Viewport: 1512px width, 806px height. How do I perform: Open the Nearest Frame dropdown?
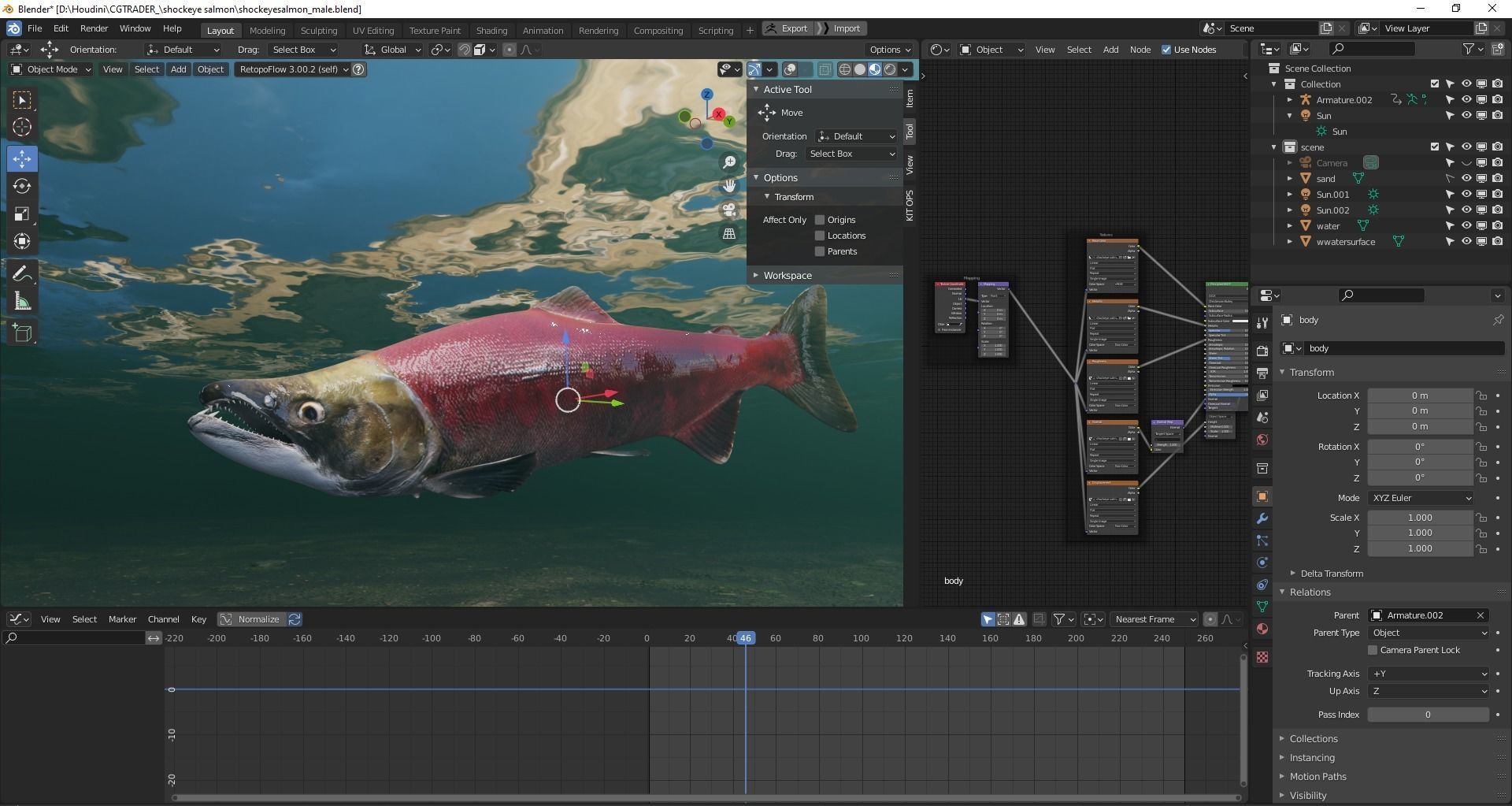click(1153, 619)
